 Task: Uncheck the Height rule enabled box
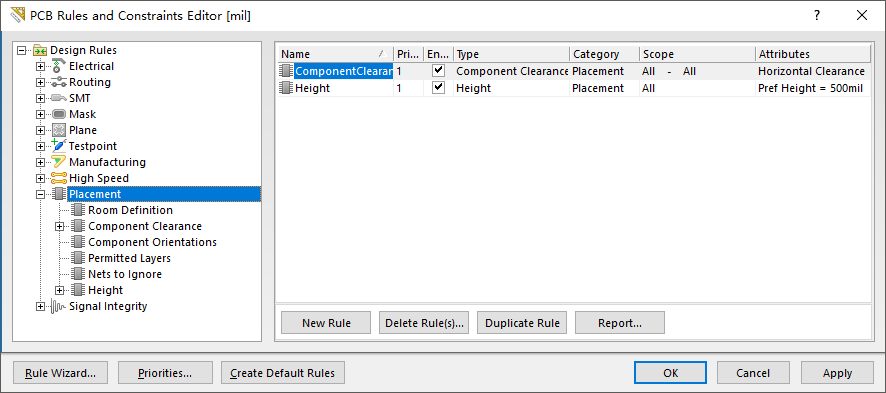coord(438,88)
